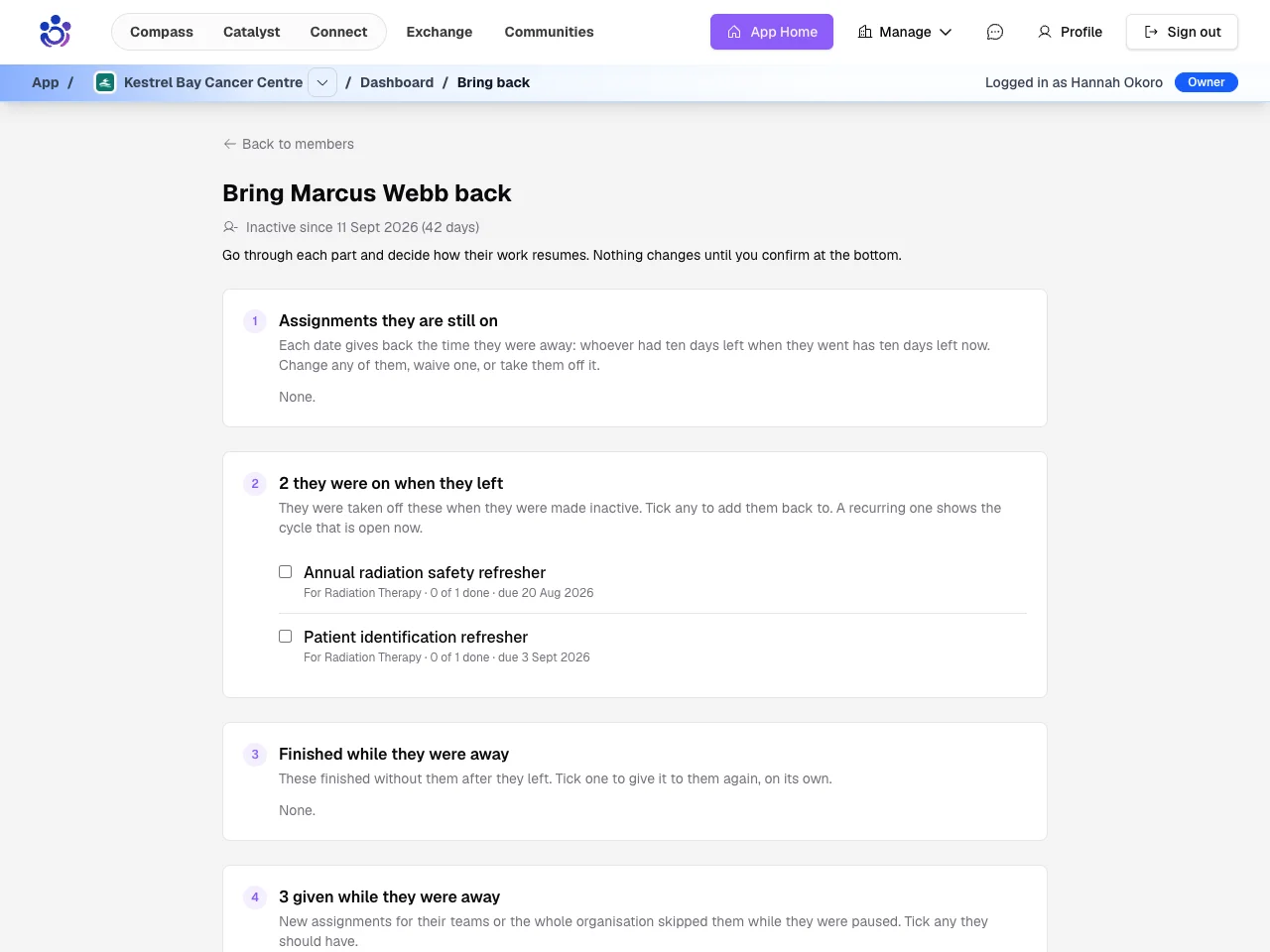Click the Kestrel Bay Cancer Centre breadcrumb
1270x952 pixels.
pyautogui.click(x=213, y=82)
